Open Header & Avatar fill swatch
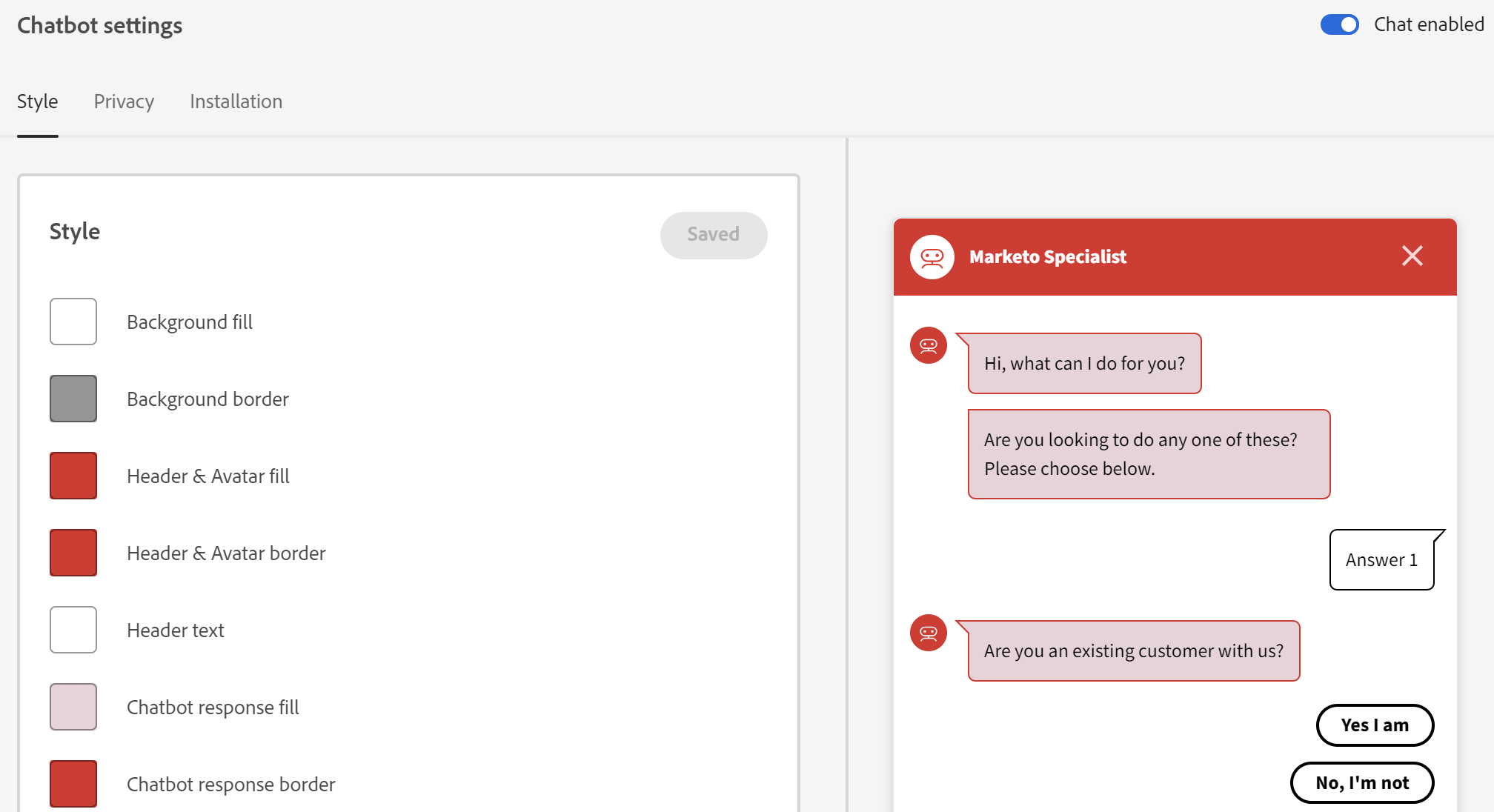Screen dimensions: 1494x812 [73, 476]
